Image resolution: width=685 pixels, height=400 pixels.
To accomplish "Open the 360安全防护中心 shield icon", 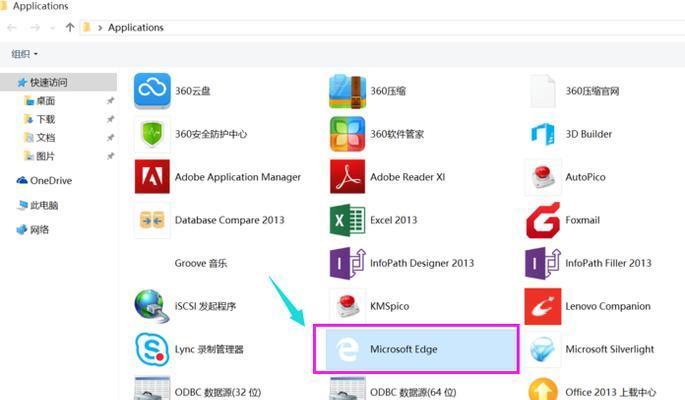I will (x=152, y=134).
